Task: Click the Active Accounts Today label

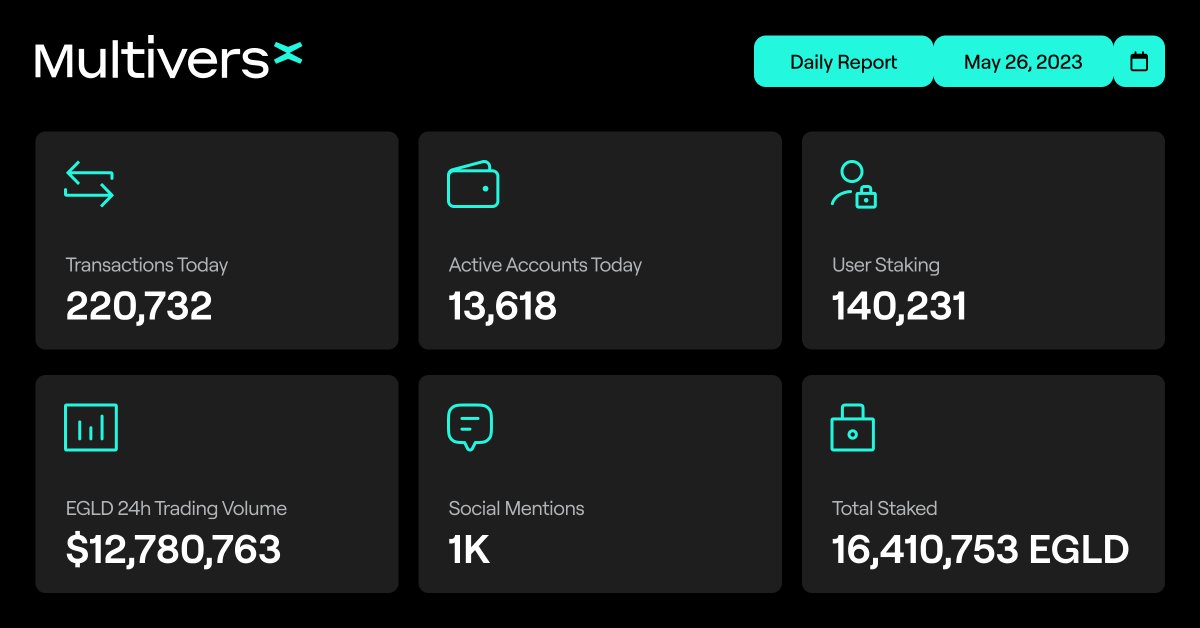Action: click(x=545, y=265)
